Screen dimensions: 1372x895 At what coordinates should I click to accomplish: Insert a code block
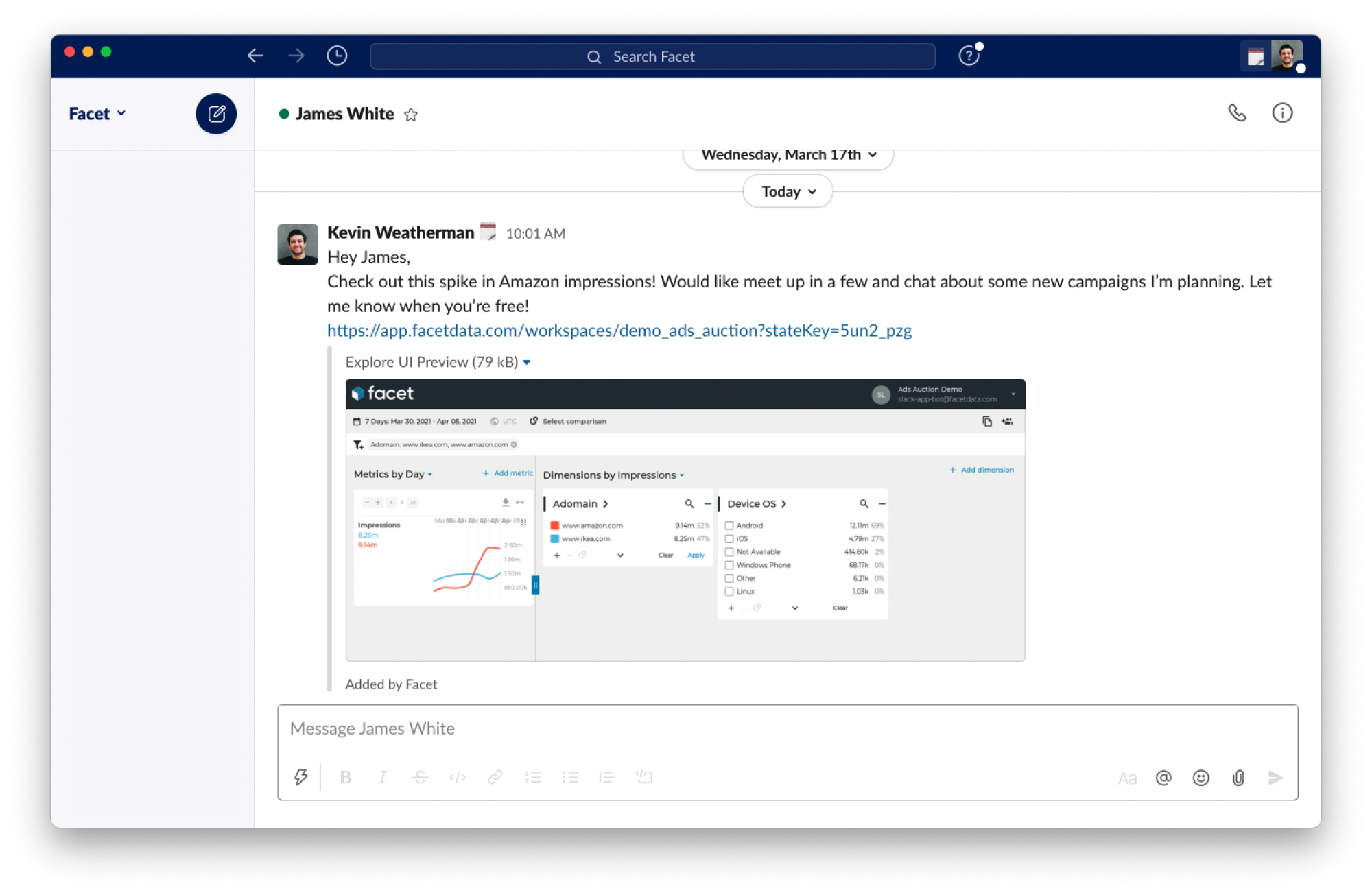coord(643,776)
